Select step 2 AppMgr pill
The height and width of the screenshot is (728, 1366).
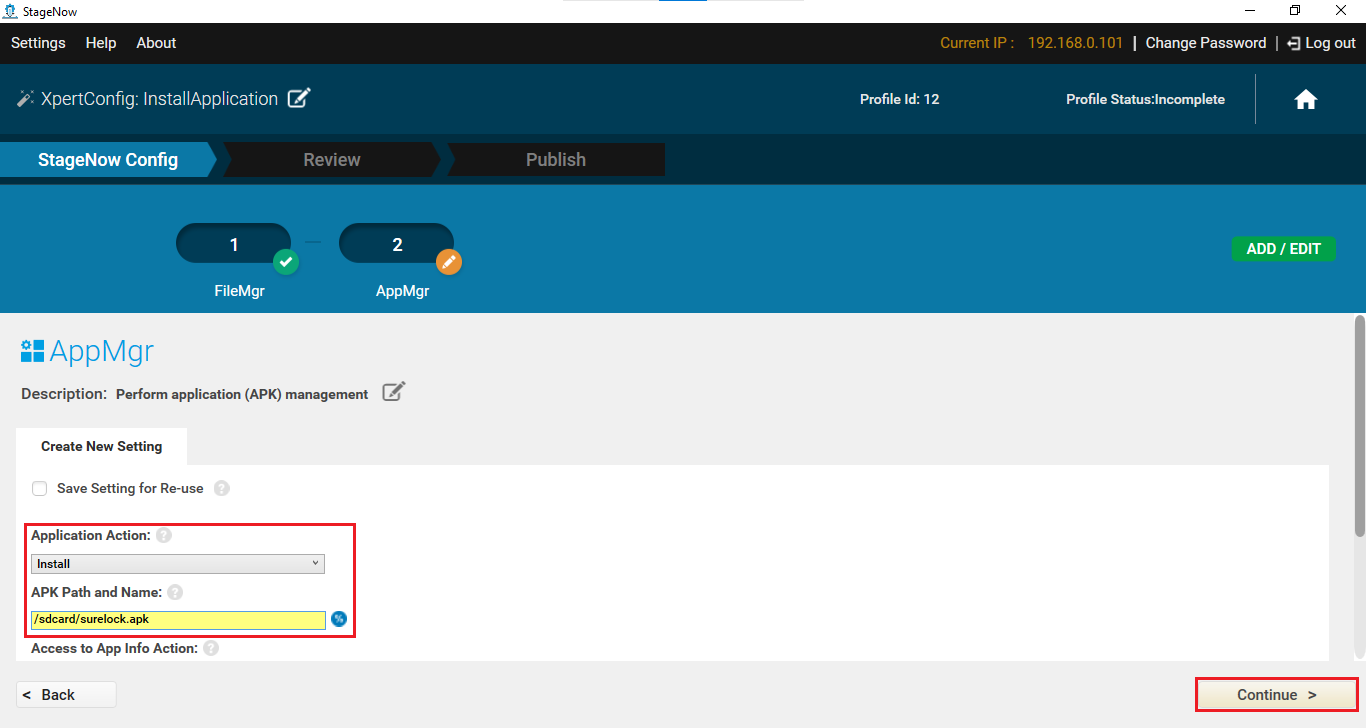pyautogui.click(x=397, y=244)
